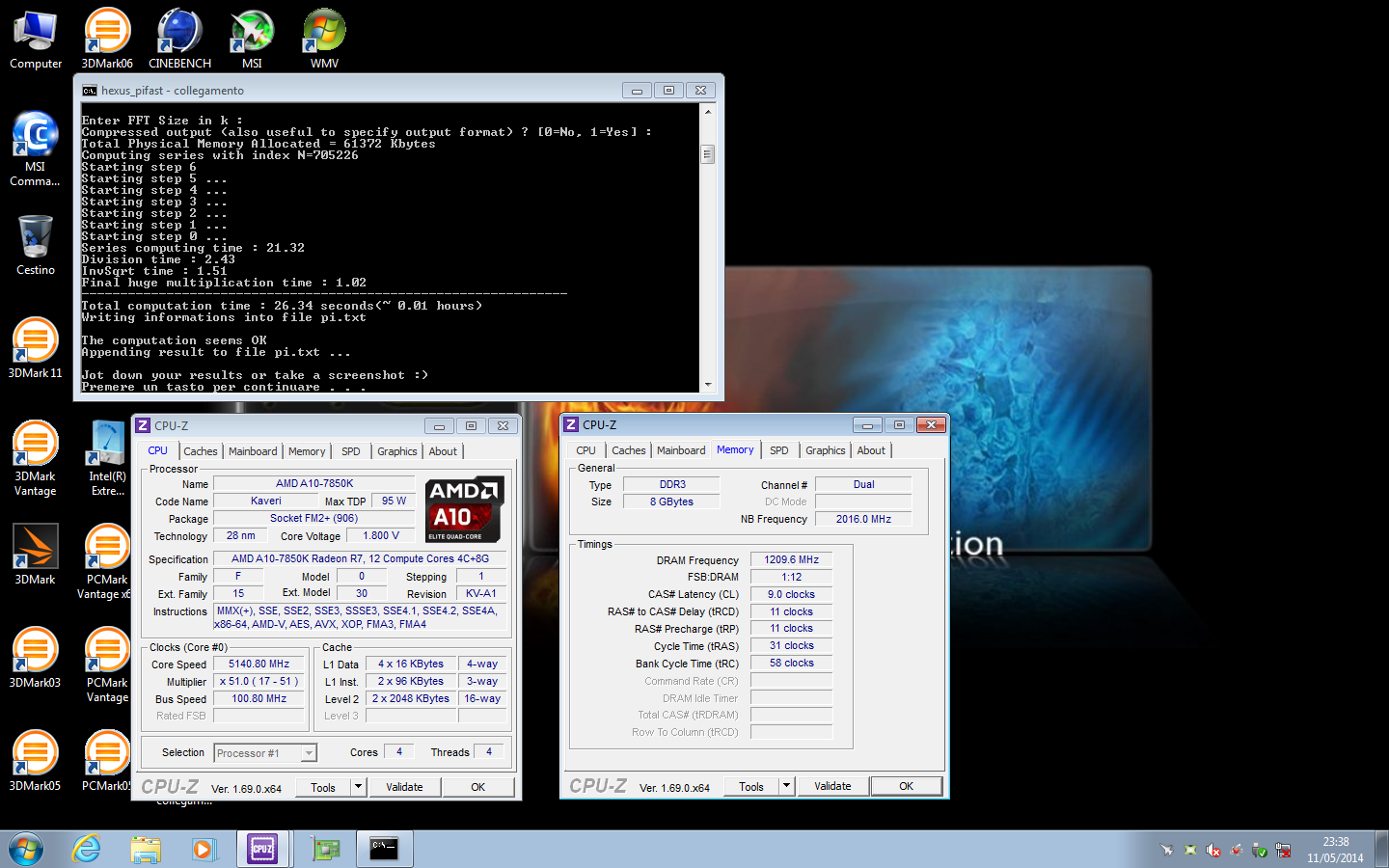Select the CPU-Z taskbar button
This screenshot has height=868, width=1389.
point(262,850)
